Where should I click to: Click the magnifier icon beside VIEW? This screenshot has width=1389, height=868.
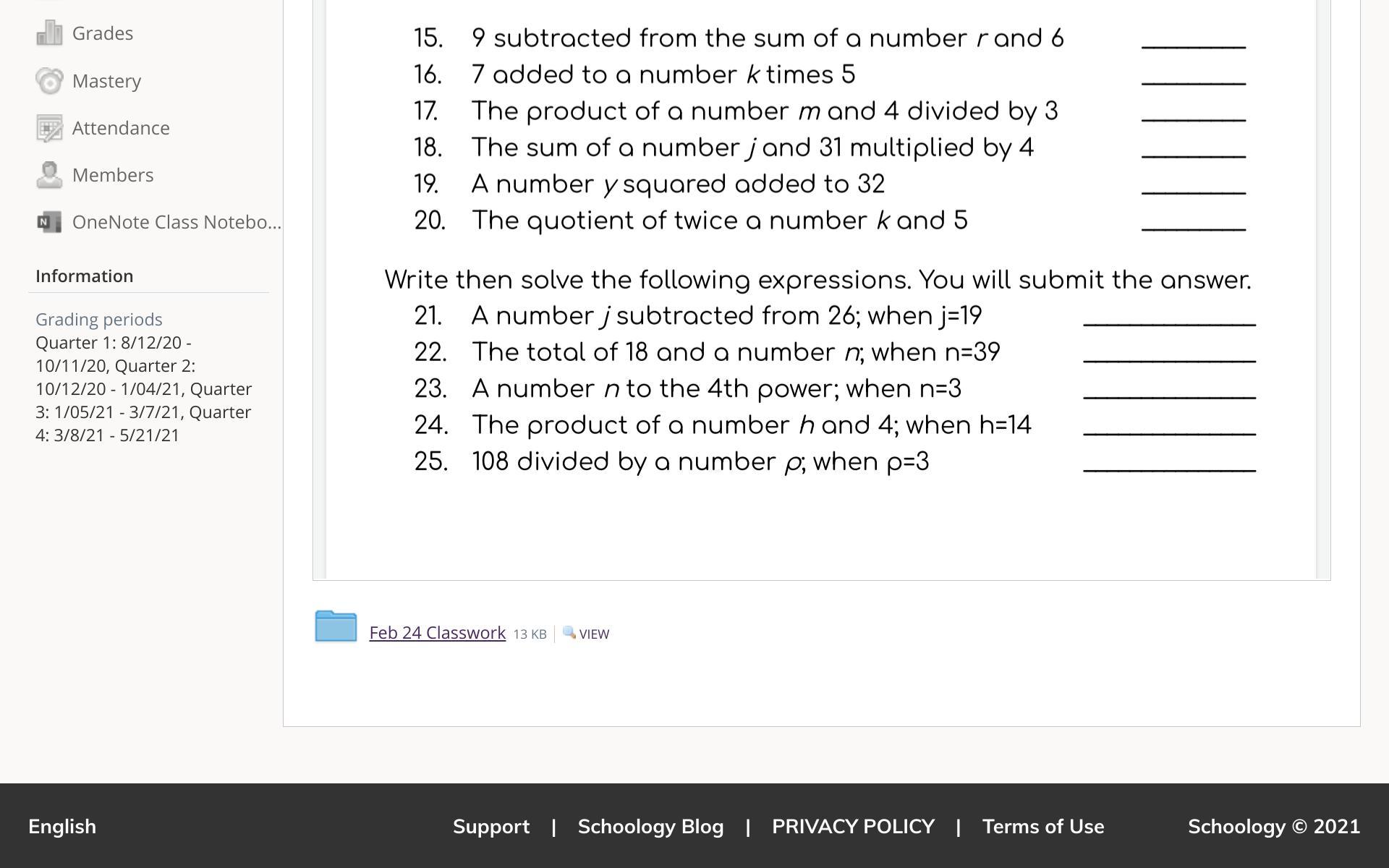click(x=569, y=633)
